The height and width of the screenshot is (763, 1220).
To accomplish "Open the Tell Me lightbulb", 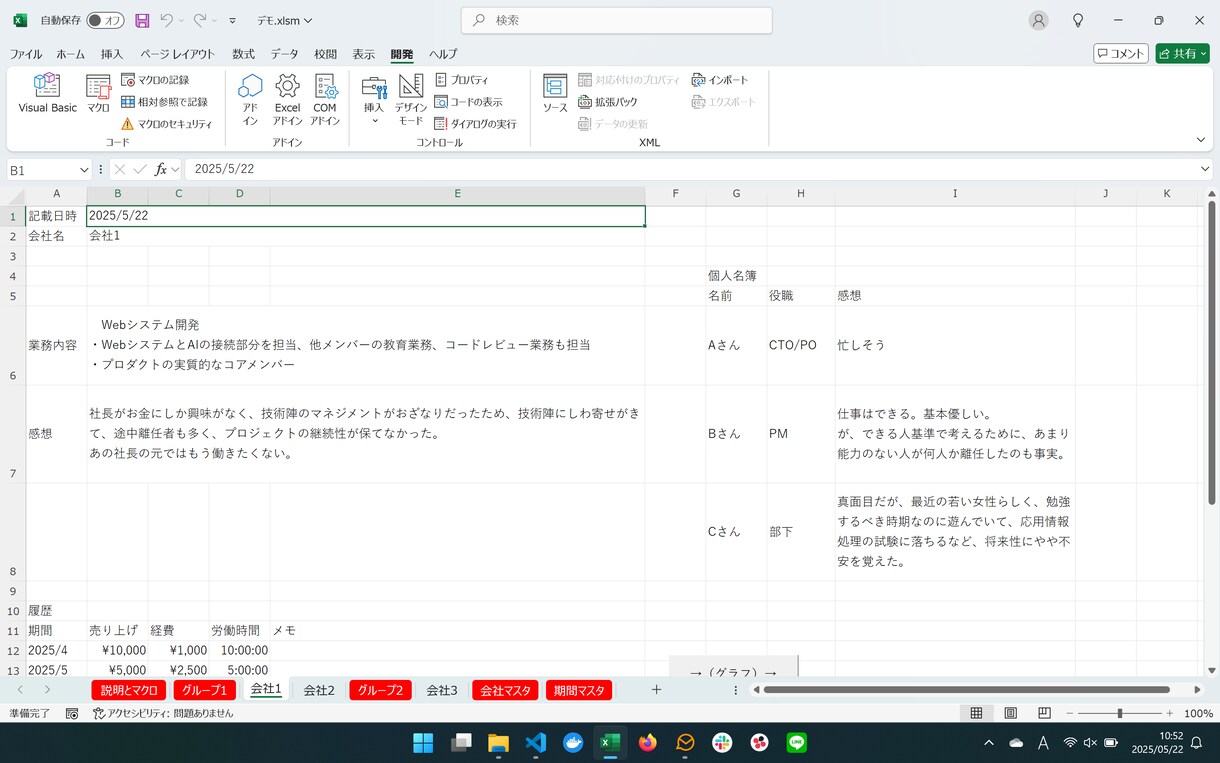I will [x=1078, y=20].
